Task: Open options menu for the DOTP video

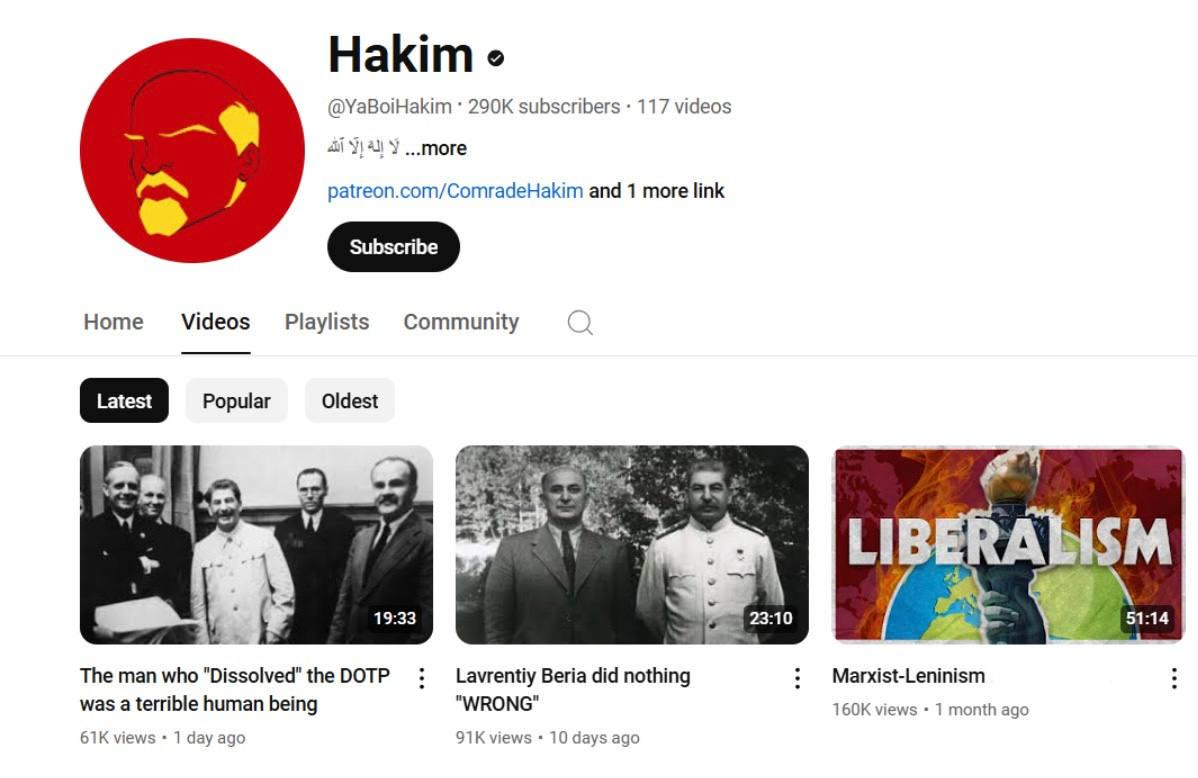Action: point(421,678)
